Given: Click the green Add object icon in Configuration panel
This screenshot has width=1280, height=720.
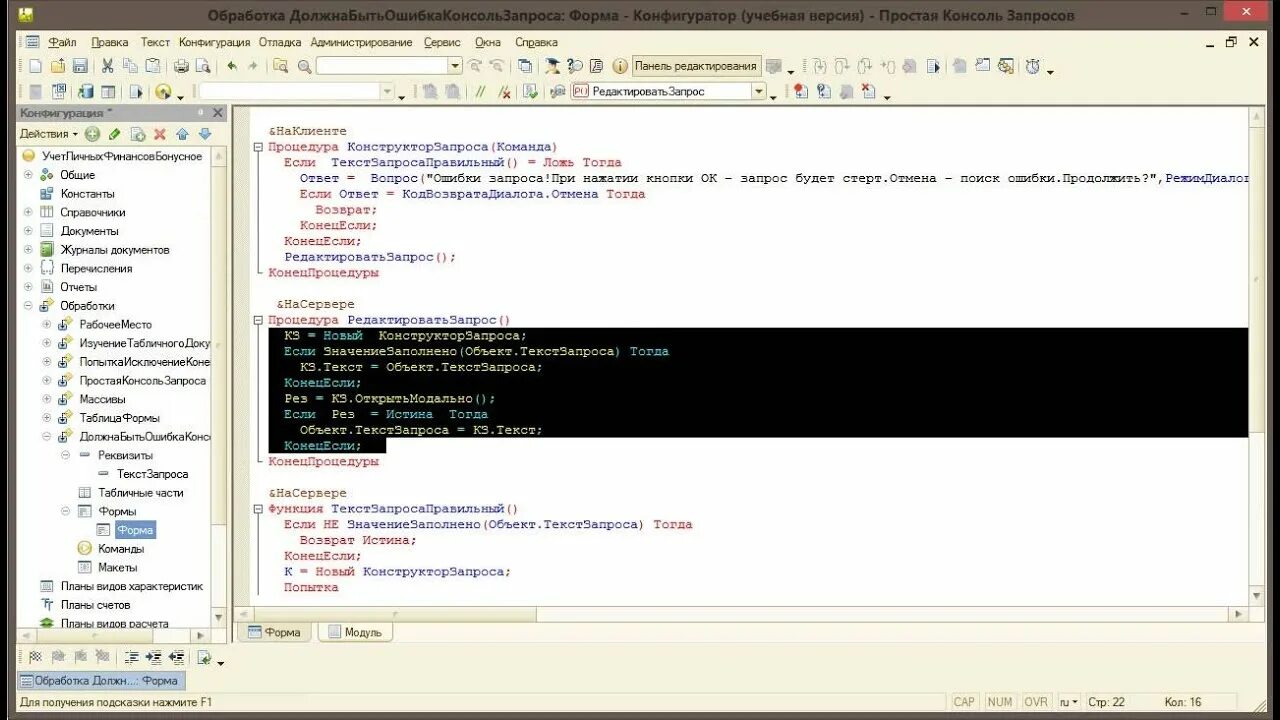Looking at the screenshot, I should click(92, 134).
